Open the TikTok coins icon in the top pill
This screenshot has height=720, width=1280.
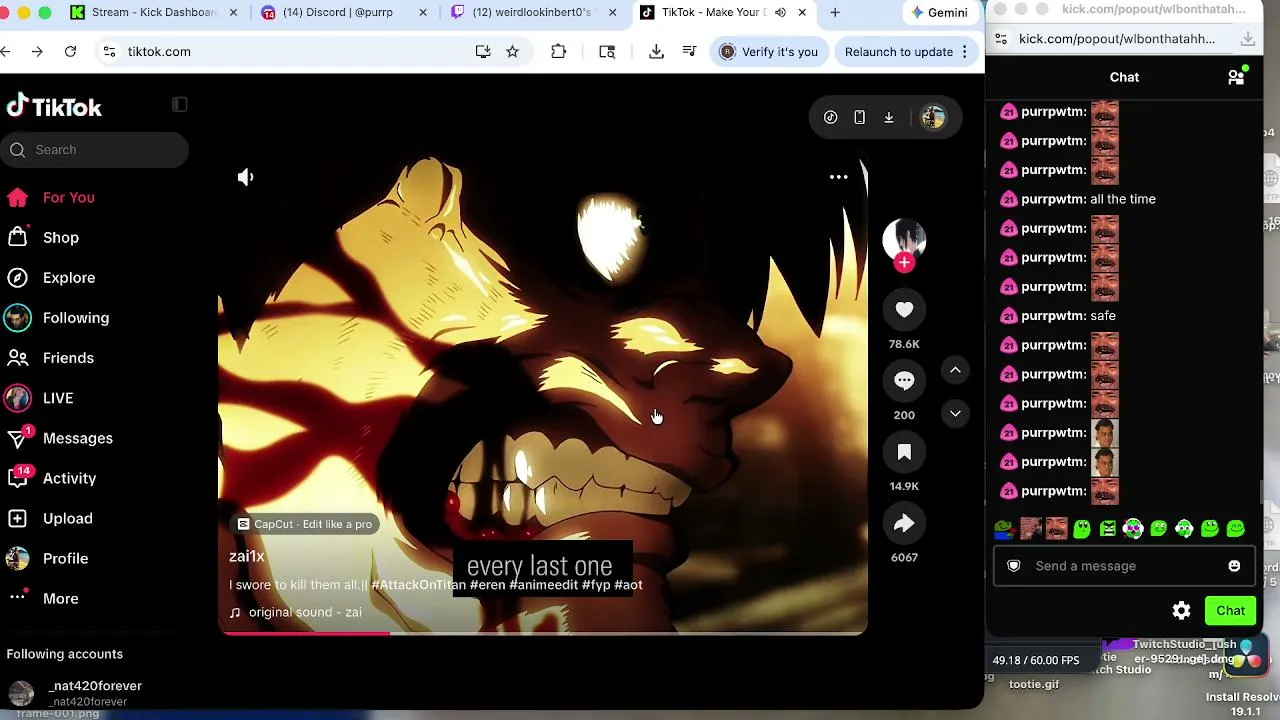point(831,118)
